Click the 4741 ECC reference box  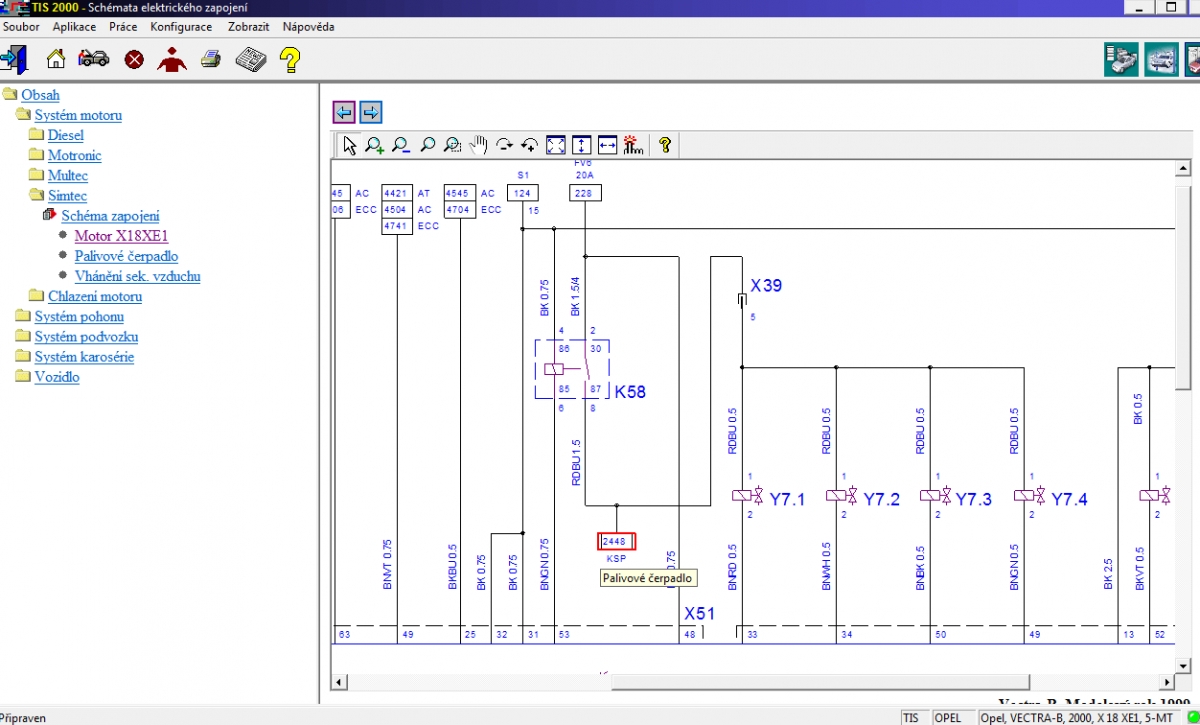click(397, 226)
